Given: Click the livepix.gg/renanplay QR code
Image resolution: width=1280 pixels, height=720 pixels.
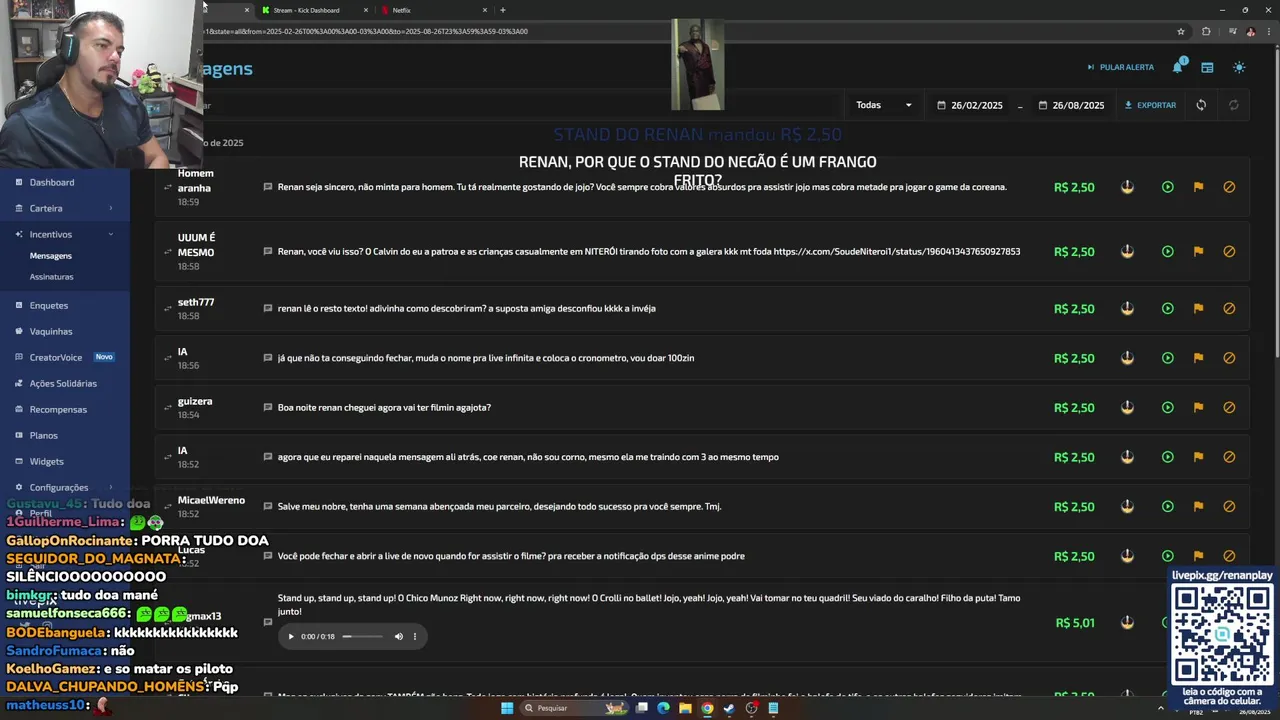Looking at the screenshot, I should [1221, 635].
